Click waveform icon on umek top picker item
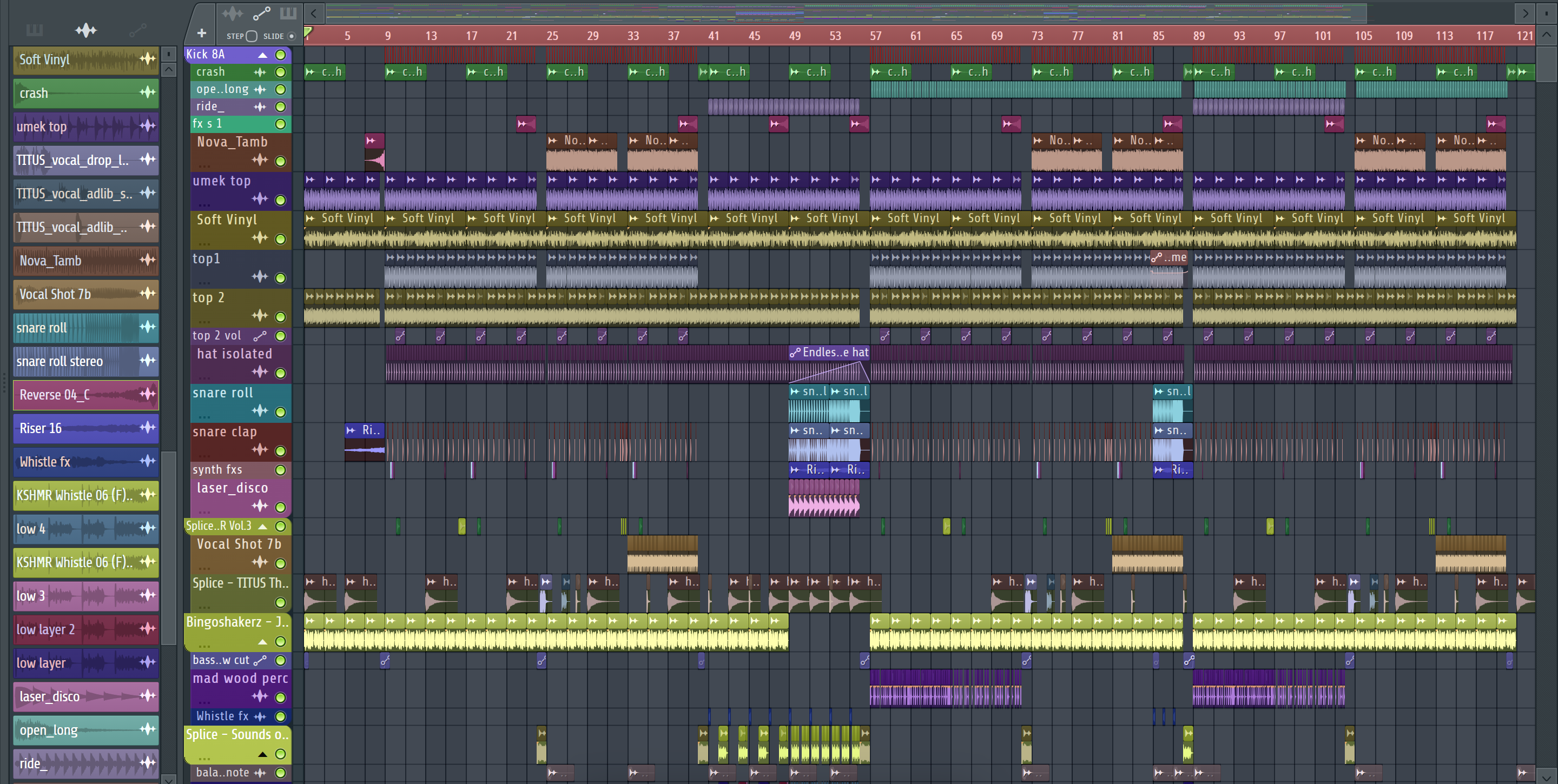The image size is (1558, 784). coord(148,126)
